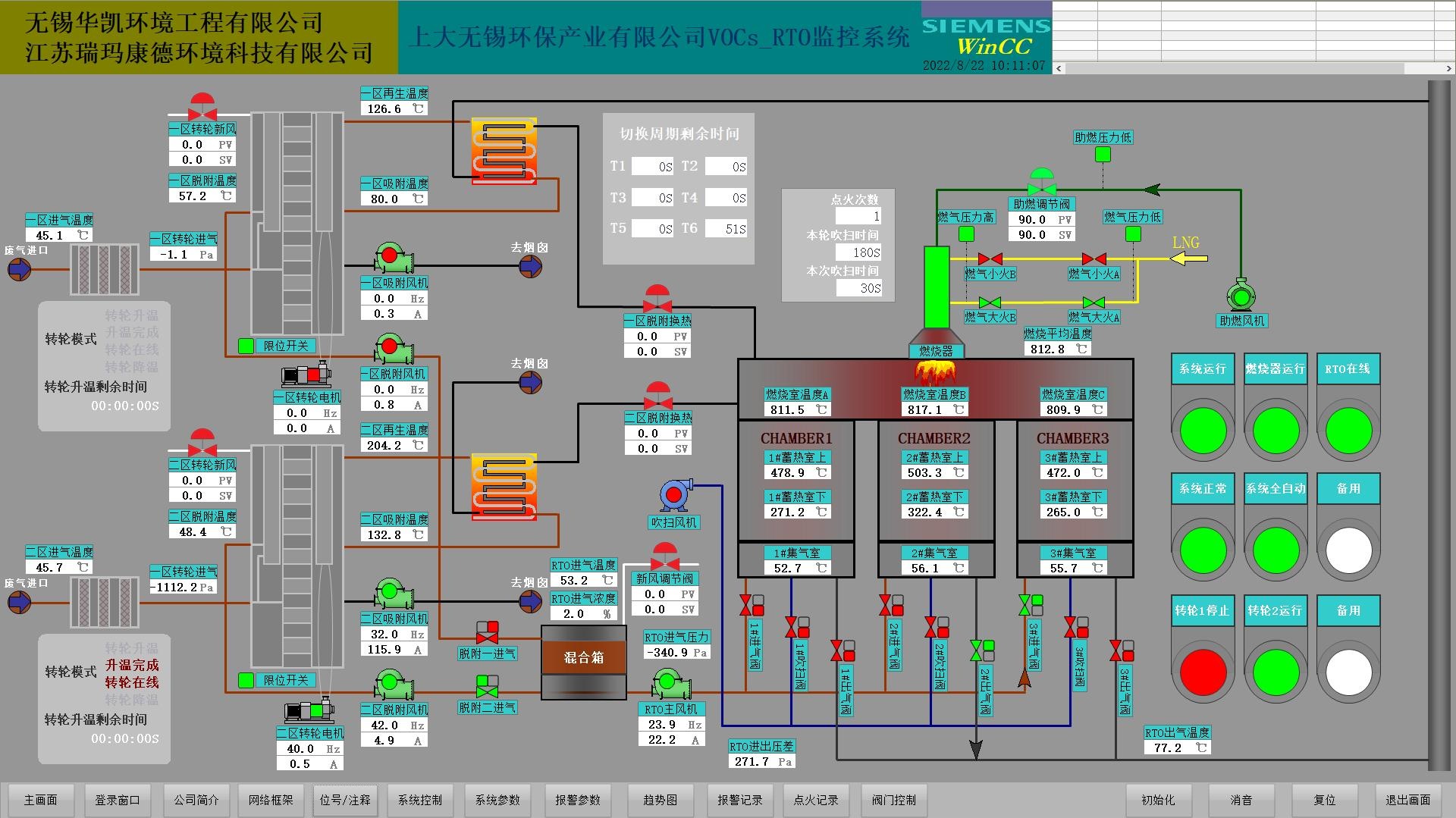This screenshot has width=1456, height=818.
Task: Click the 一区转轮电机 motor icon
Action: (306, 375)
